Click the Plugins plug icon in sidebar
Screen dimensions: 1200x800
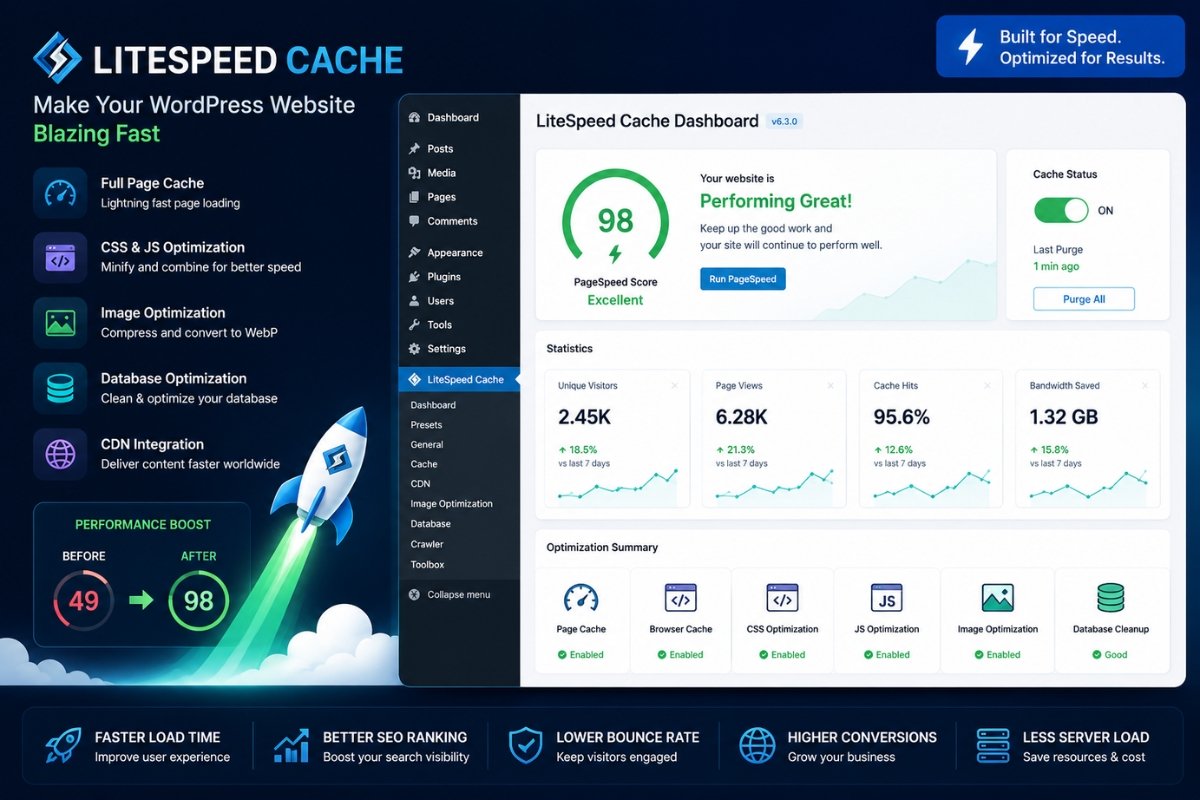414,277
